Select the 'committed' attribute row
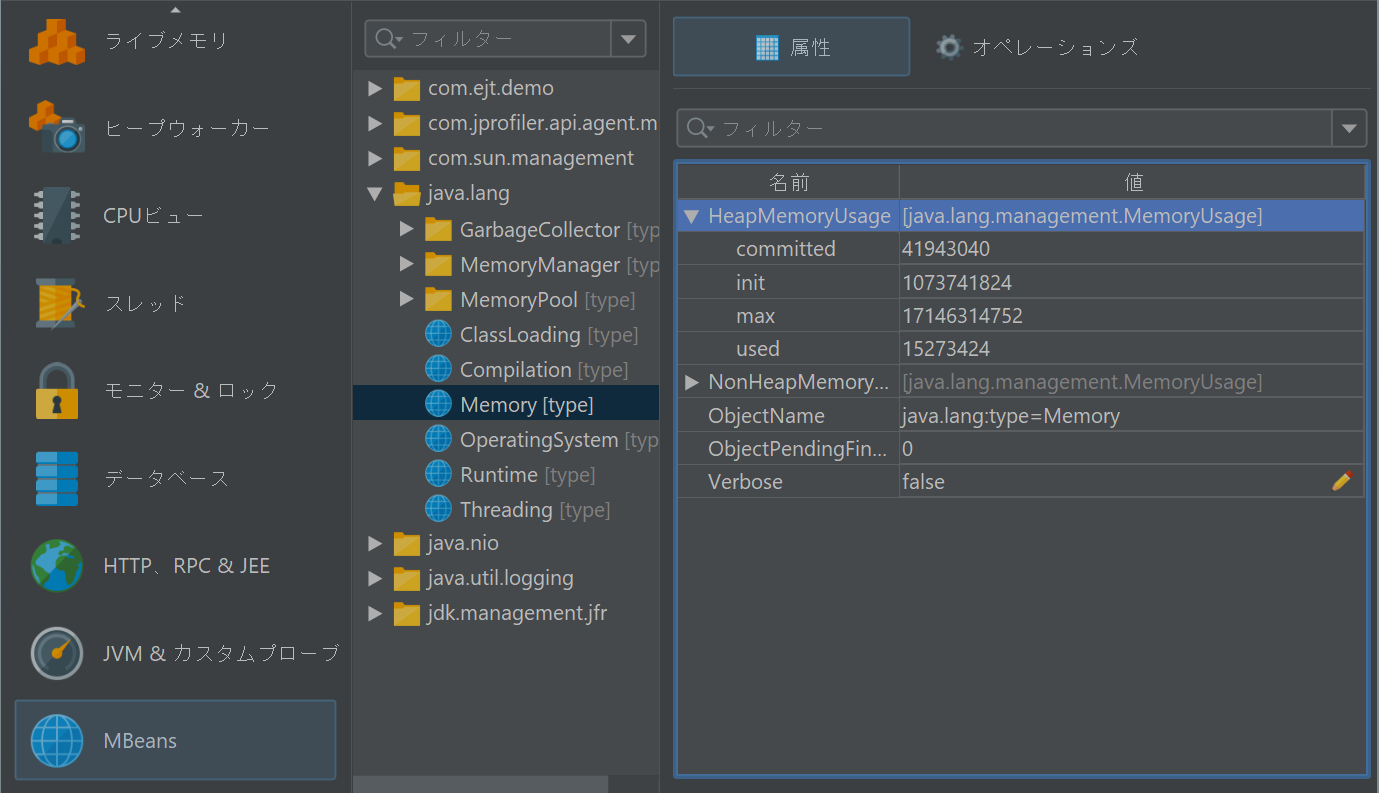This screenshot has width=1379, height=793. 1021,249
